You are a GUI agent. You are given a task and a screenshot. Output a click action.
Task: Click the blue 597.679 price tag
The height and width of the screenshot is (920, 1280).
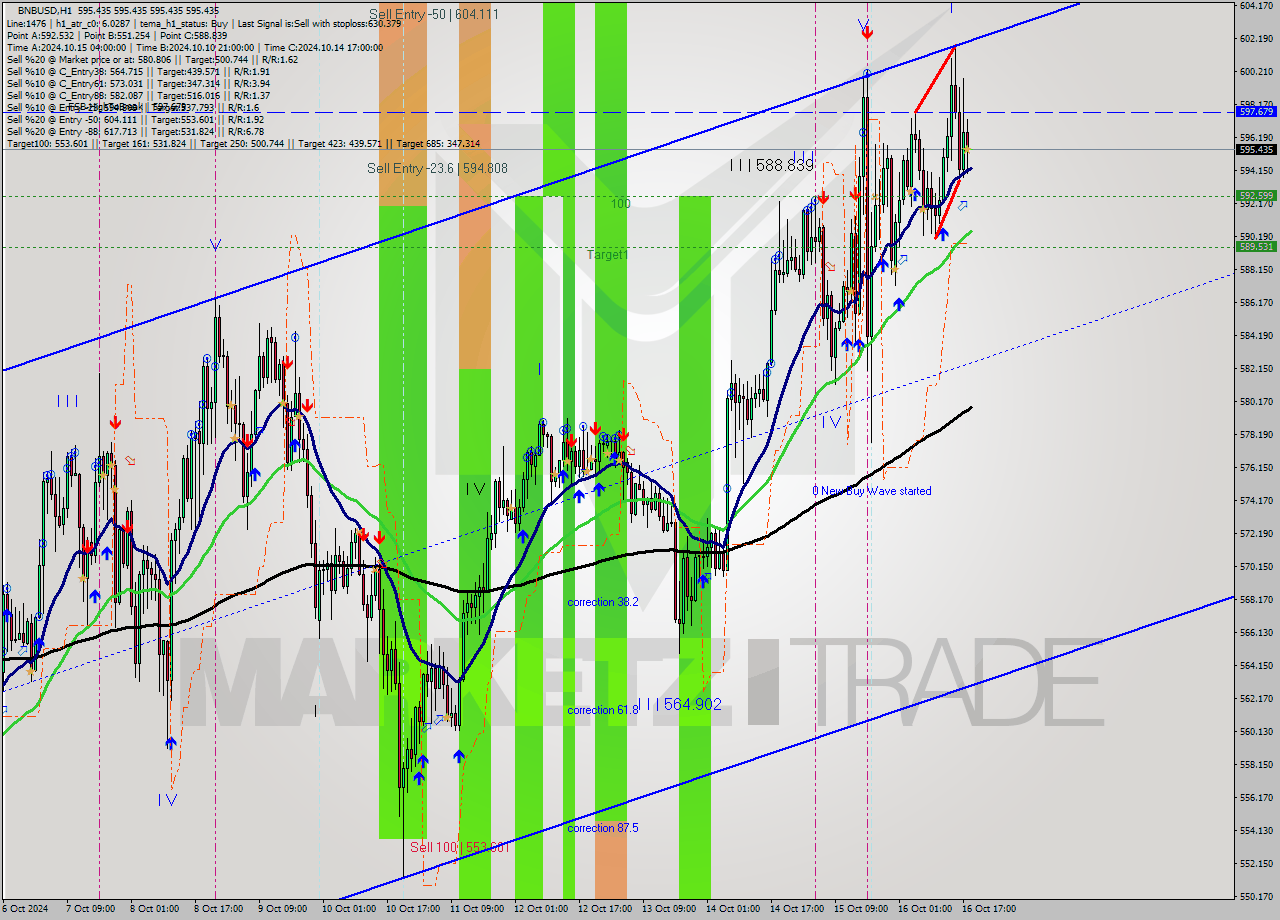[1256, 112]
